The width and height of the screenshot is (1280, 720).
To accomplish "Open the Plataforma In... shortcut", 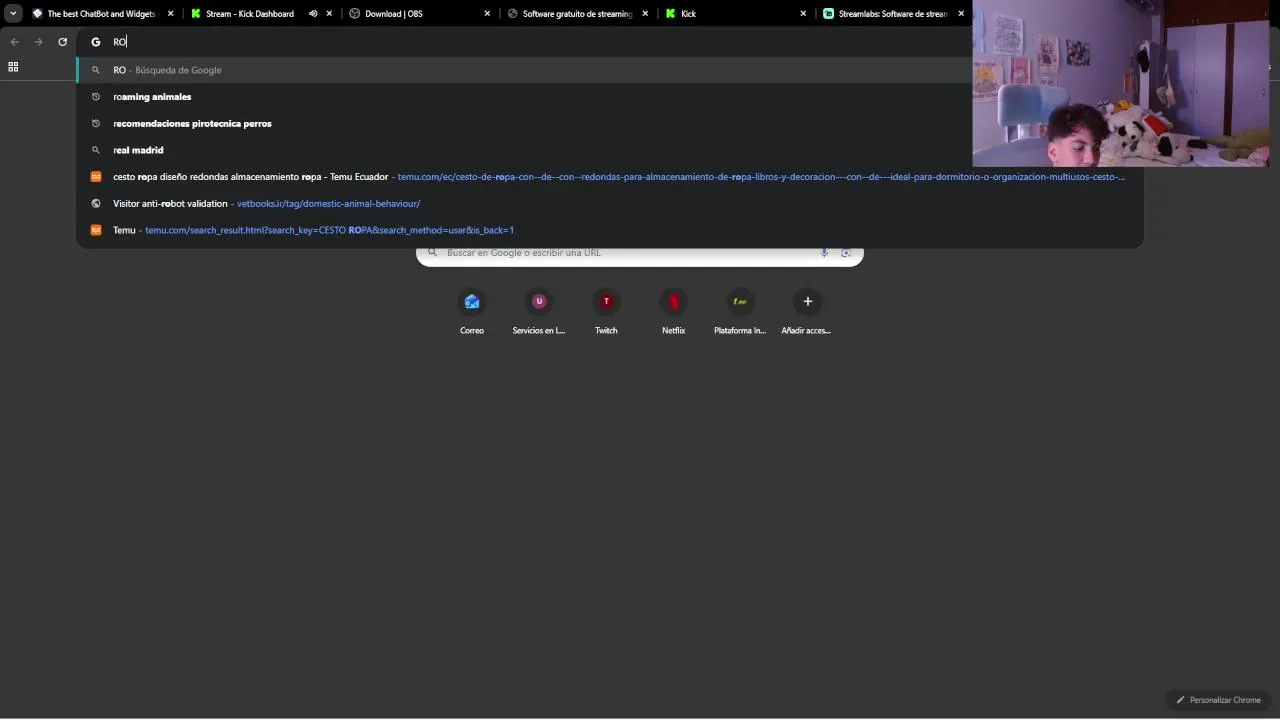I will (740, 310).
